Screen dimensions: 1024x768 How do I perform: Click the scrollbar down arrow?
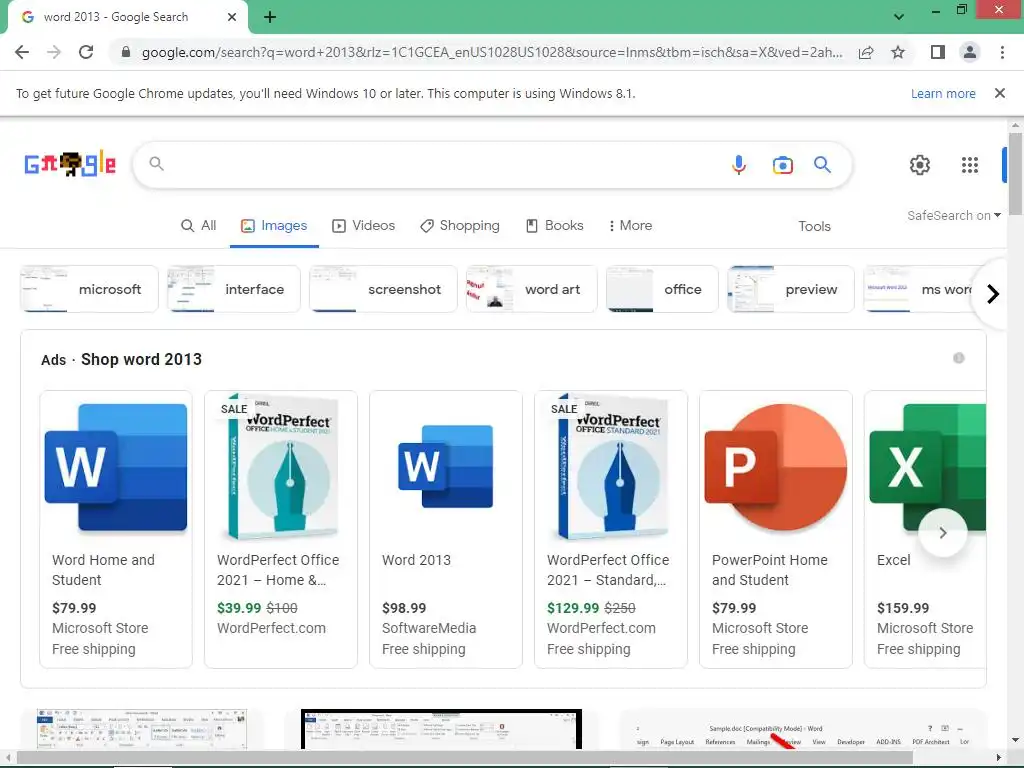point(1015,740)
